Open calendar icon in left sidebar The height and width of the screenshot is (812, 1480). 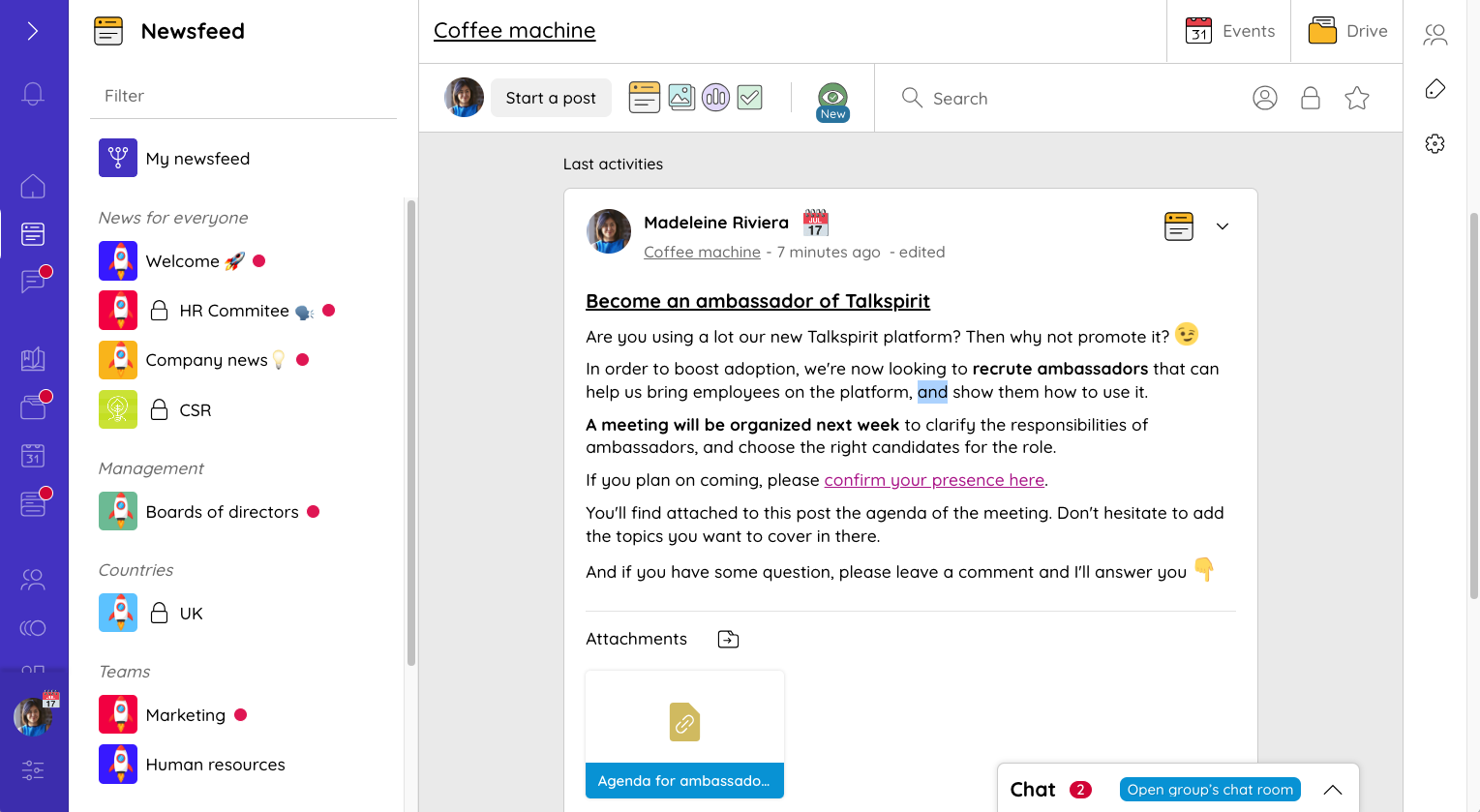click(33, 455)
